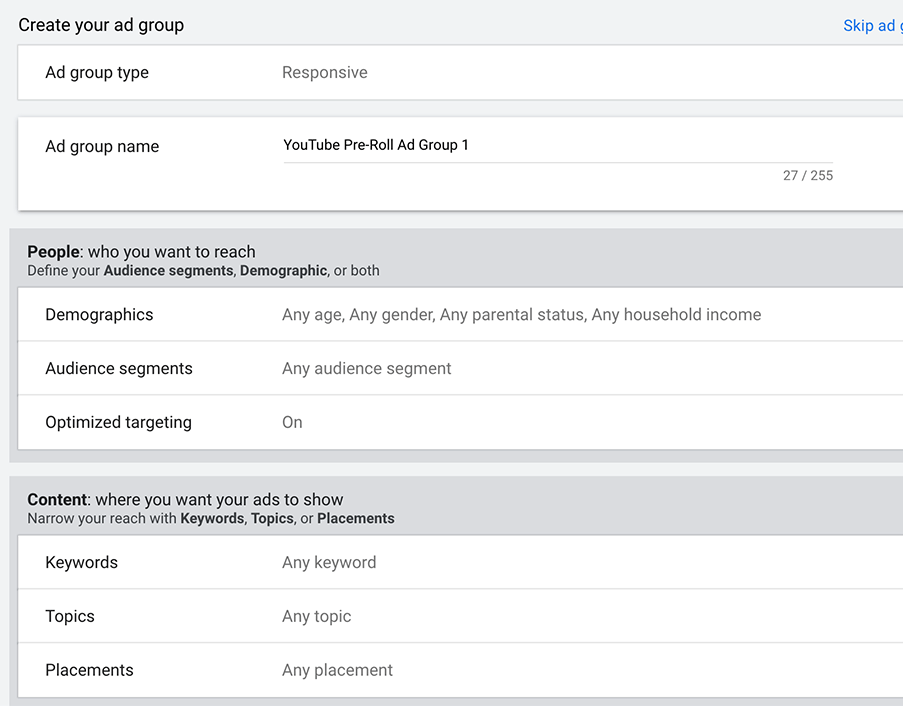
Task: Focus the Ad group name text field
Action: pyautogui.click(x=557, y=146)
